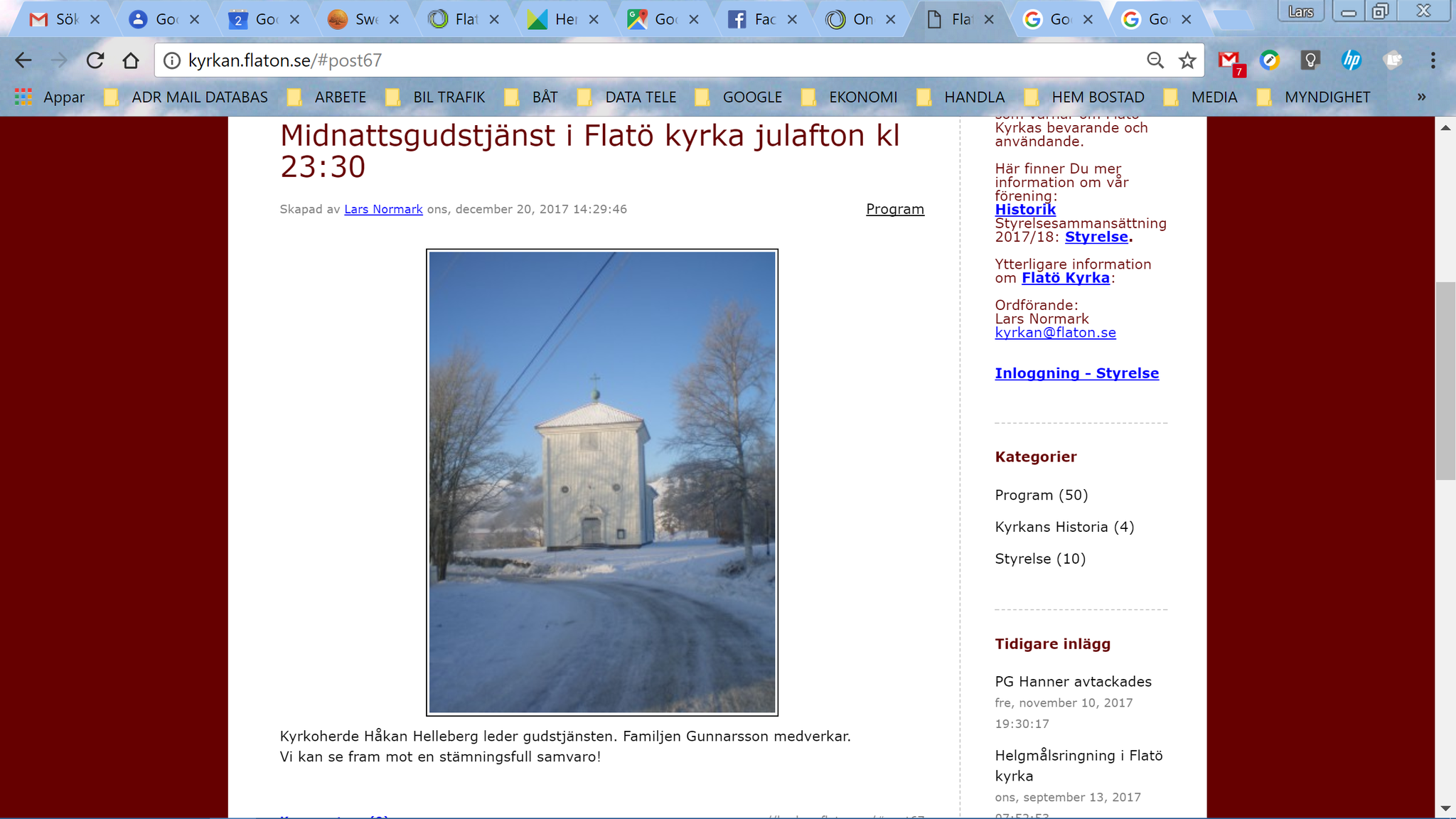Open the Flatö Kyrka link
This screenshot has width=1456, height=819.
click(x=1066, y=278)
